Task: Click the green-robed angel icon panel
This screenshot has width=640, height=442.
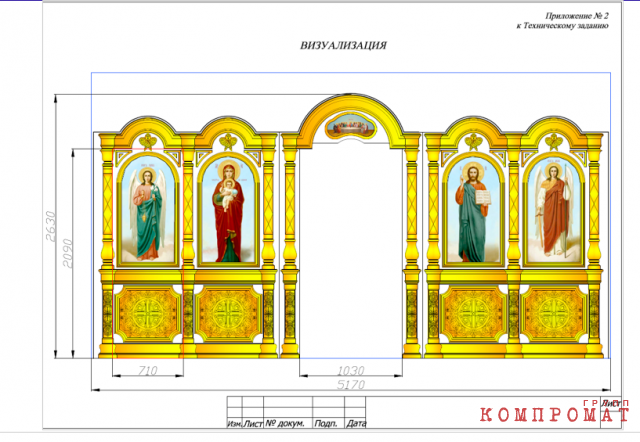Action: point(148,210)
